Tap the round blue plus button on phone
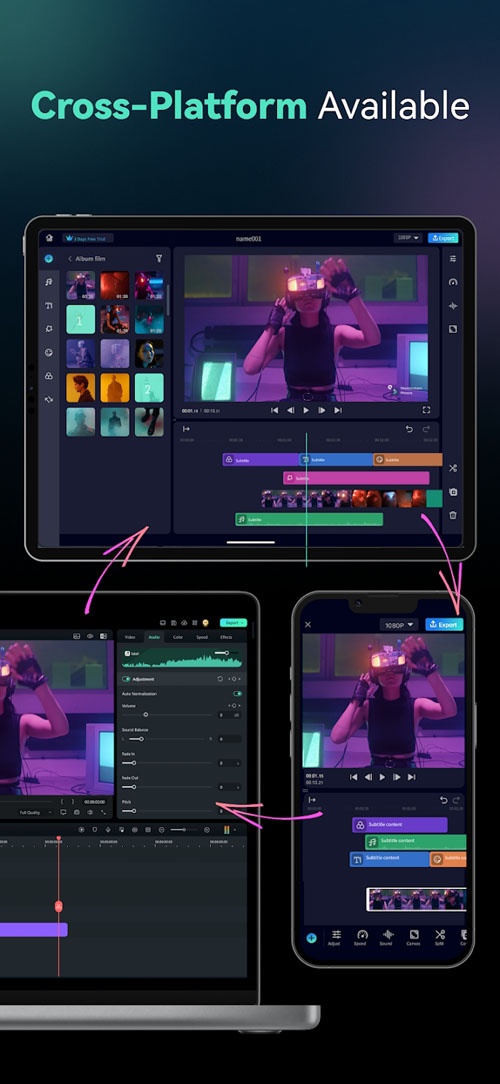 click(x=311, y=938)
